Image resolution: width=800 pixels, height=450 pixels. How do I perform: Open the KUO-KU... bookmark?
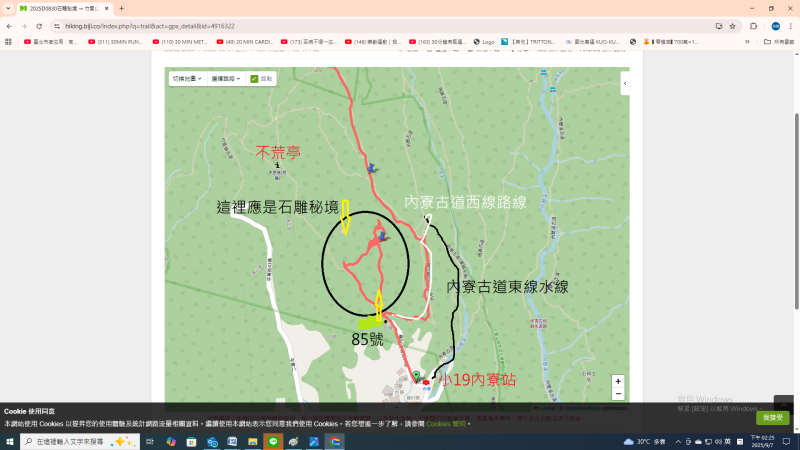(592, 42)
